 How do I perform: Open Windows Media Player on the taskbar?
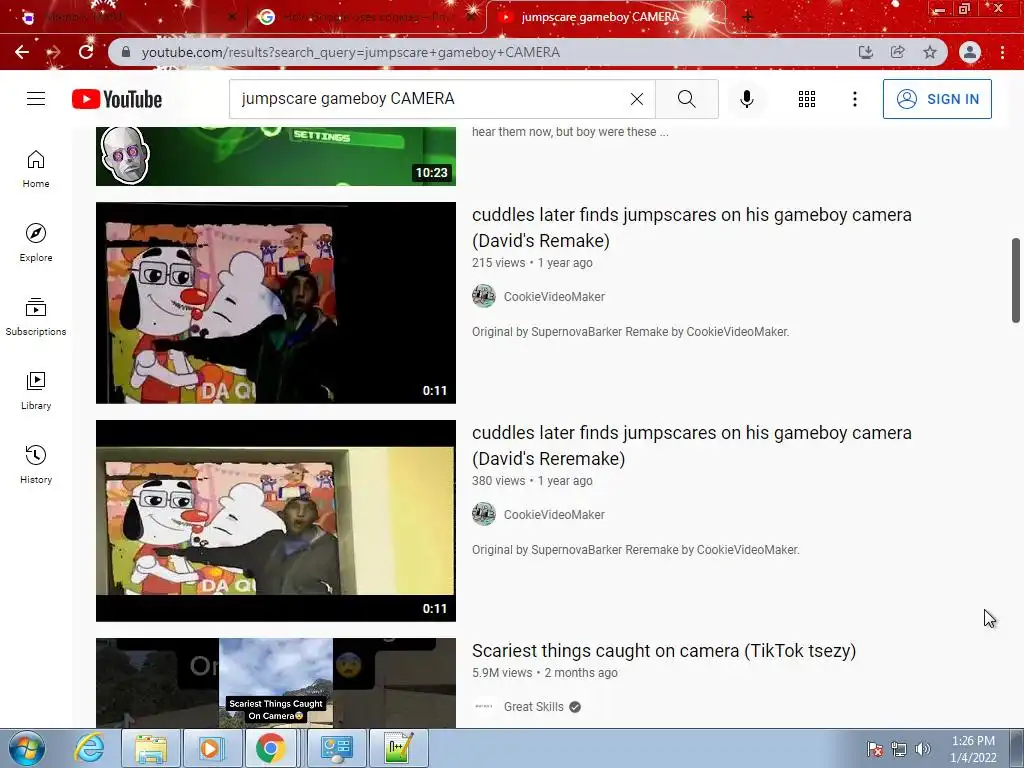211,748
